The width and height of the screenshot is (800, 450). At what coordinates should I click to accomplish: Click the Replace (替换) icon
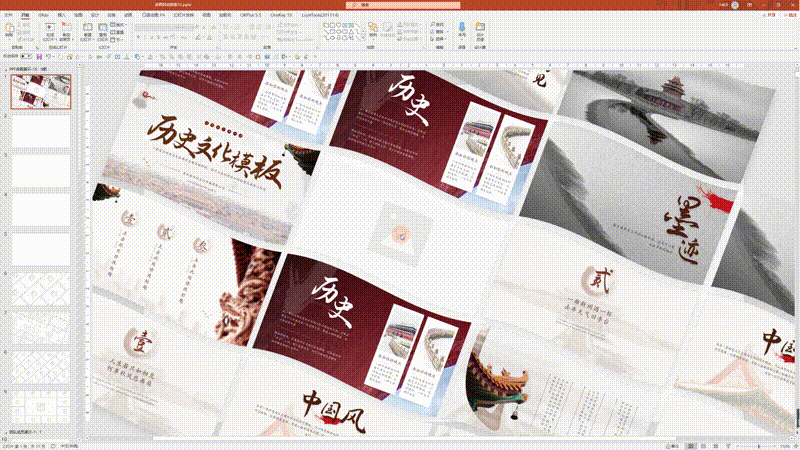(x=437, y=32)
